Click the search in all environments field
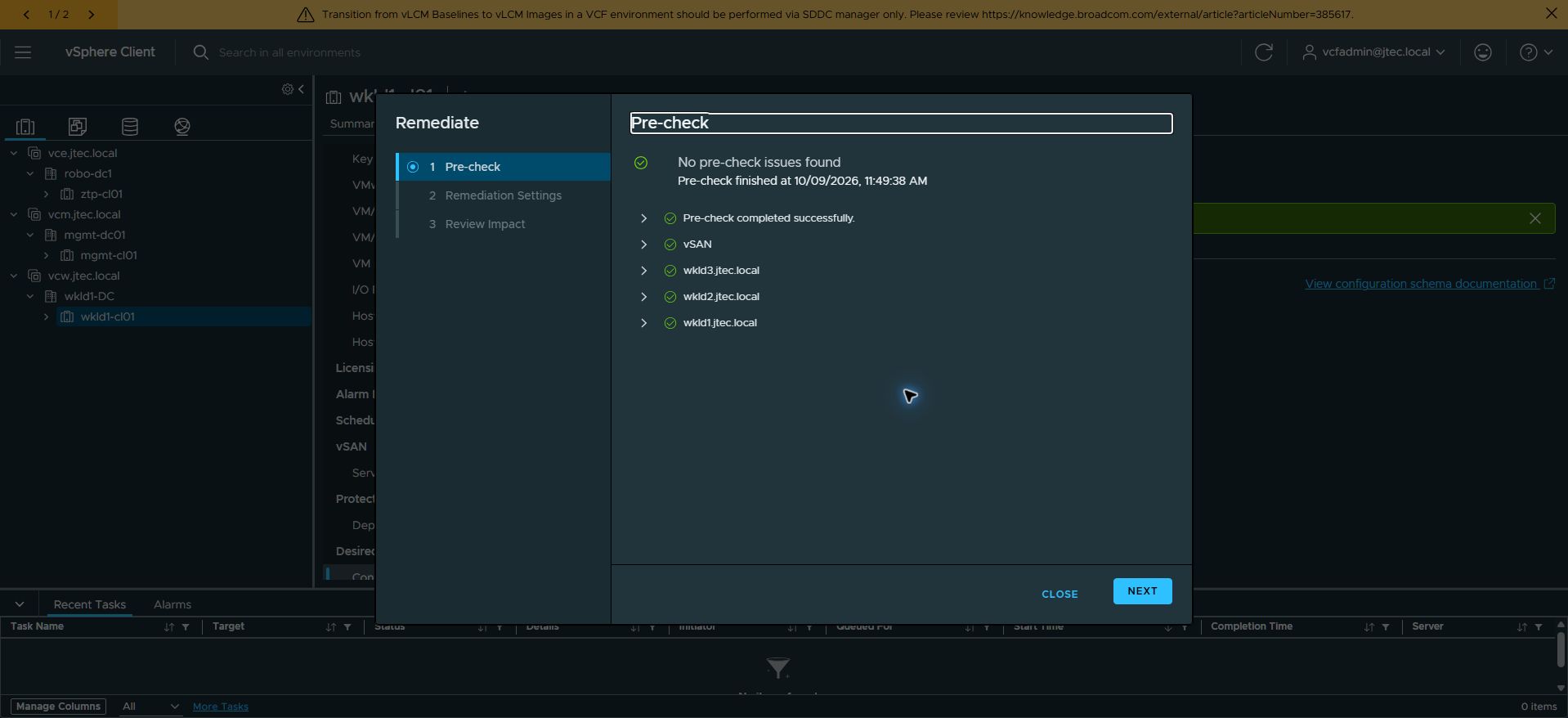 pos(289,52)
